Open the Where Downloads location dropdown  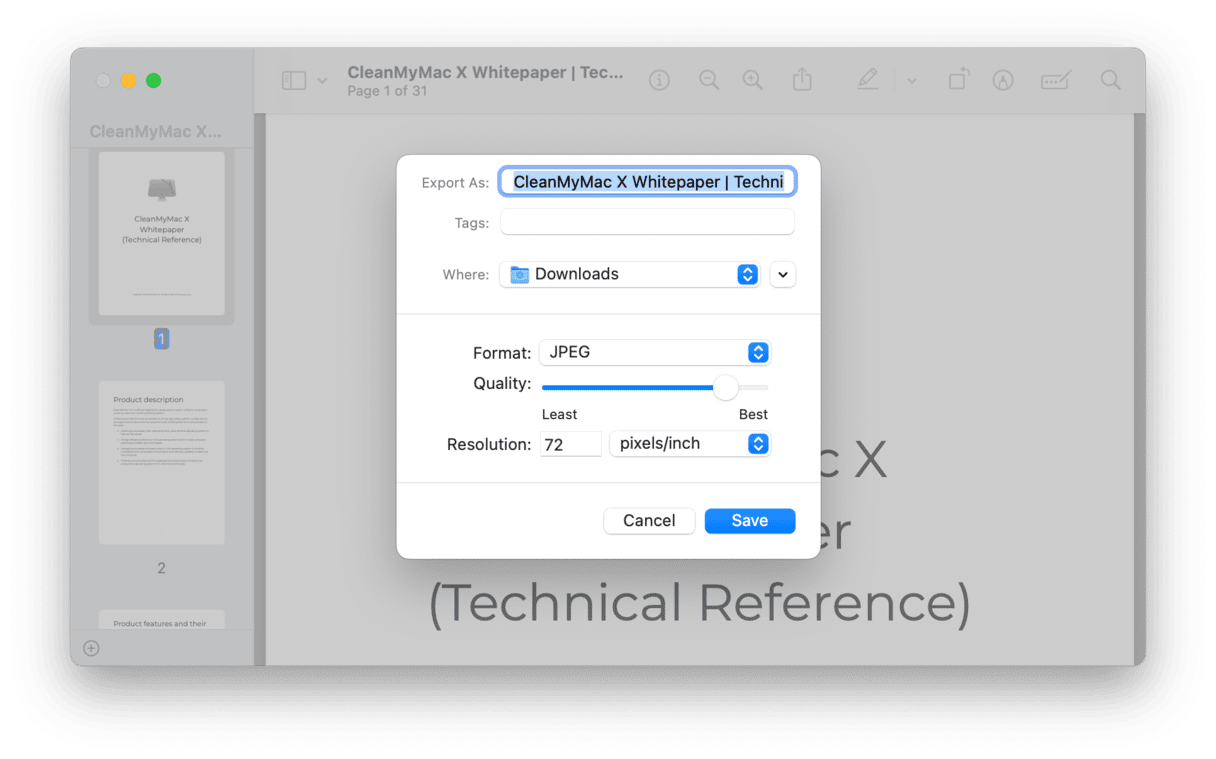pyautogui.click(x=630, y=274)
